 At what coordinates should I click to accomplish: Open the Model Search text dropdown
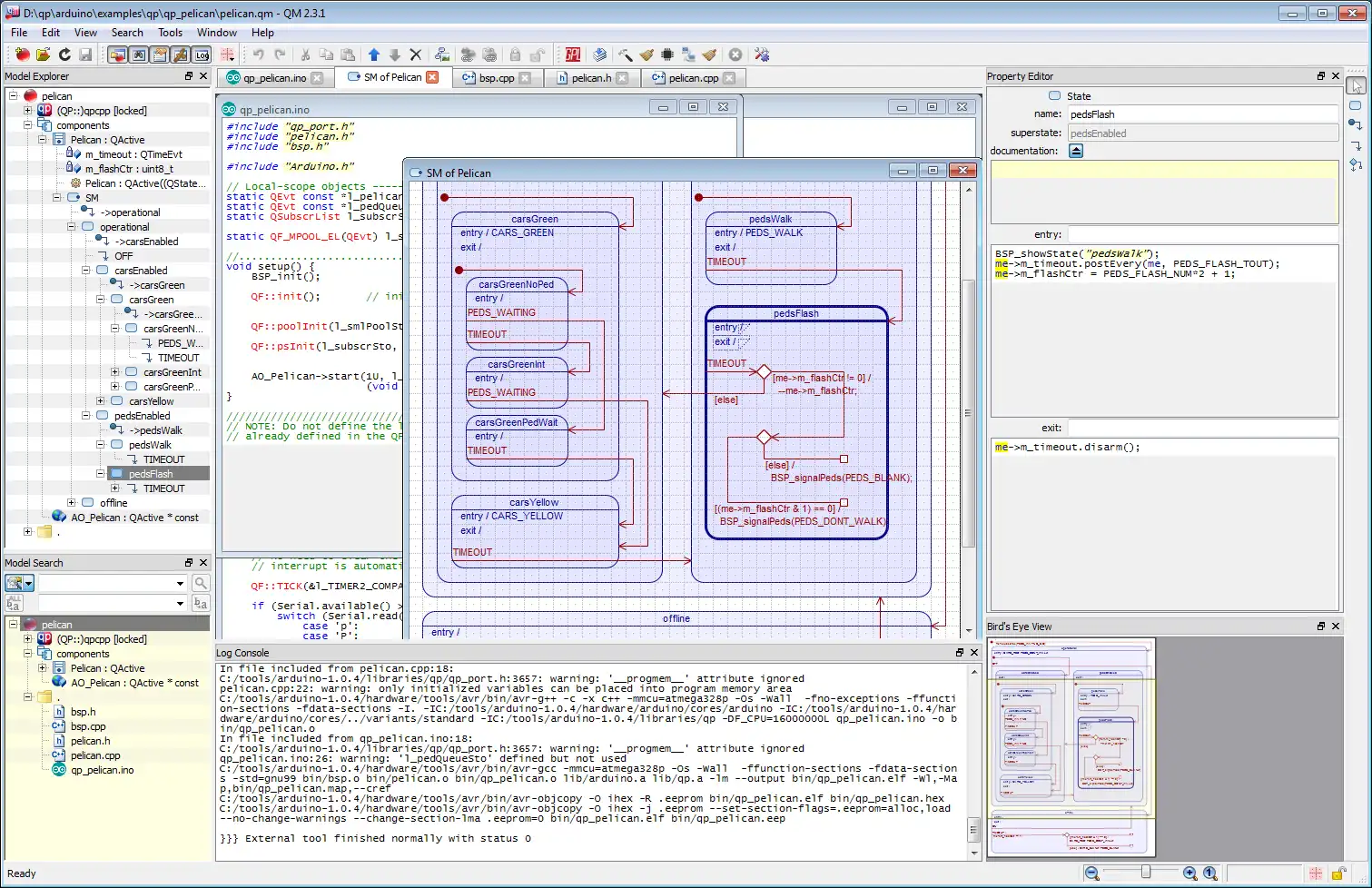(x=180, y=583)
